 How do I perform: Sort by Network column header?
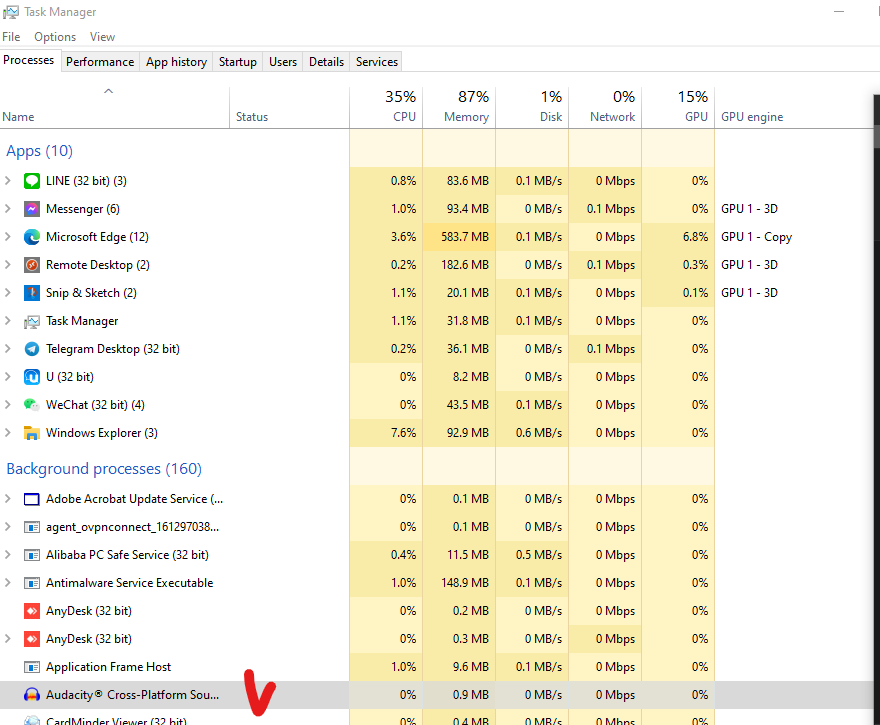605,108
